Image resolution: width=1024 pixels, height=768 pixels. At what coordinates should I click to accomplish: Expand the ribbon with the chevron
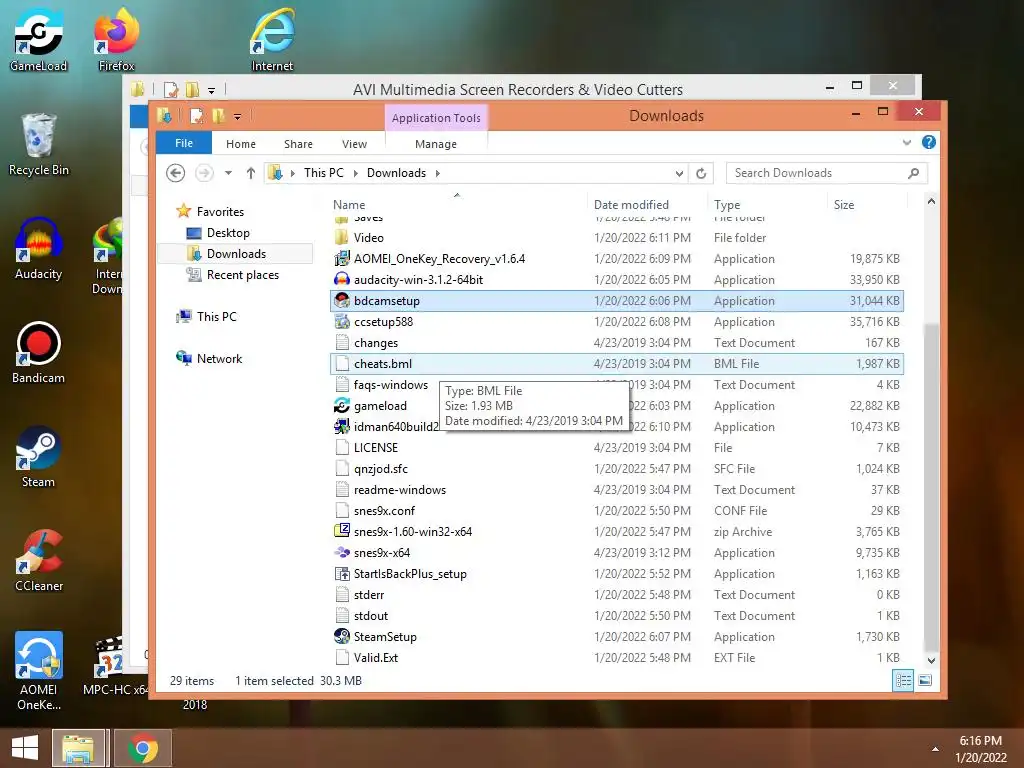(906, 142)
